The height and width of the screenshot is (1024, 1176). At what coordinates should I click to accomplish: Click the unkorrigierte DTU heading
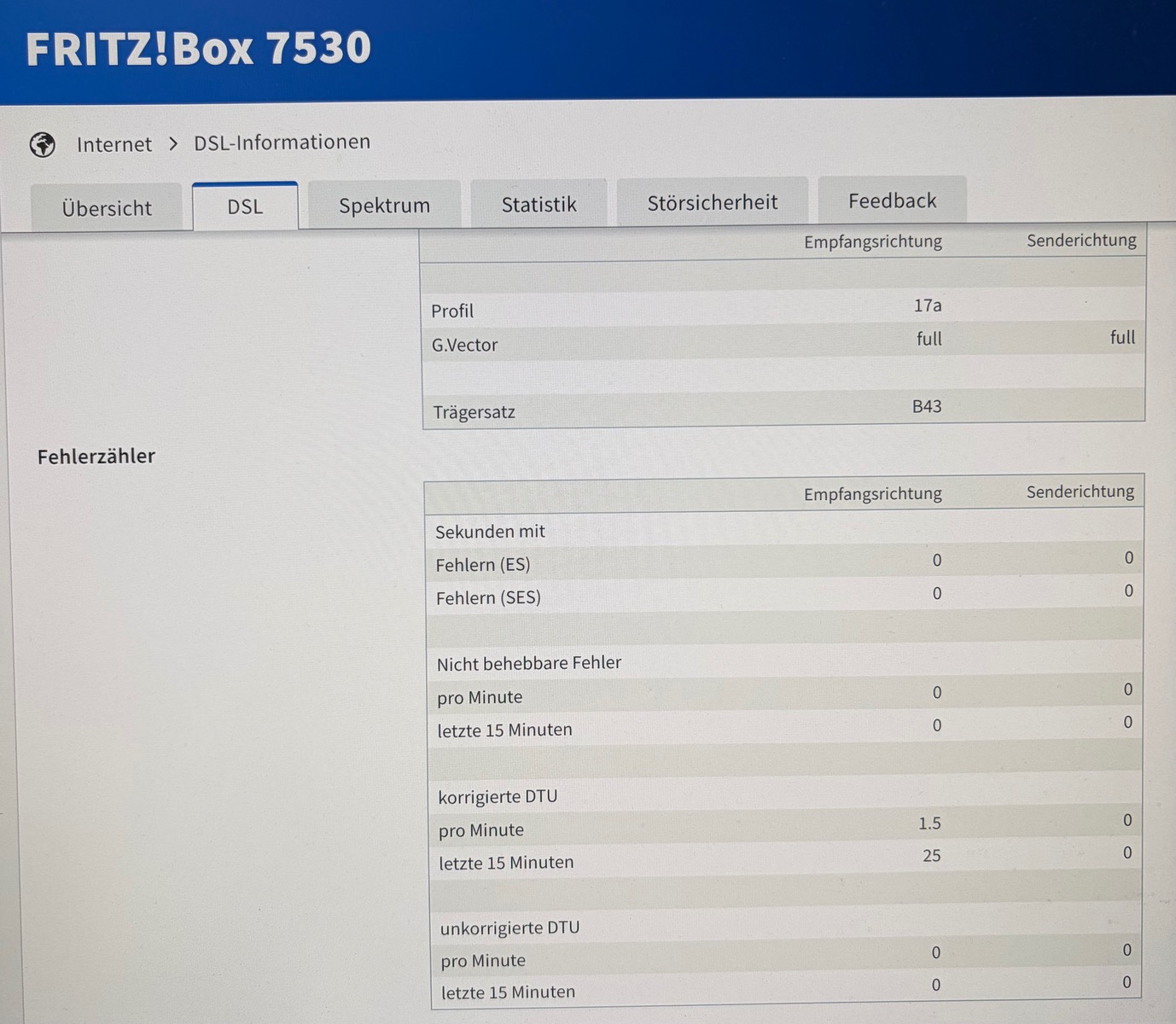[x=509, y=928]
